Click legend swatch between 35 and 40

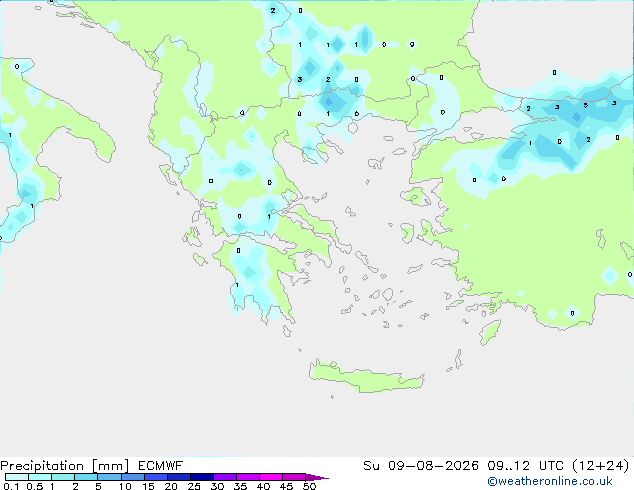pos(248,477)
